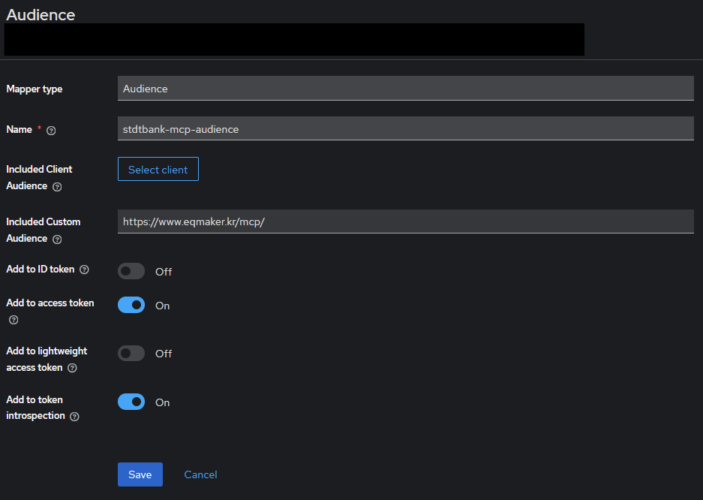The width and height of the screenshot is (703, 500).
Task: Cancel editing the mapper
Action: [200, 474]
